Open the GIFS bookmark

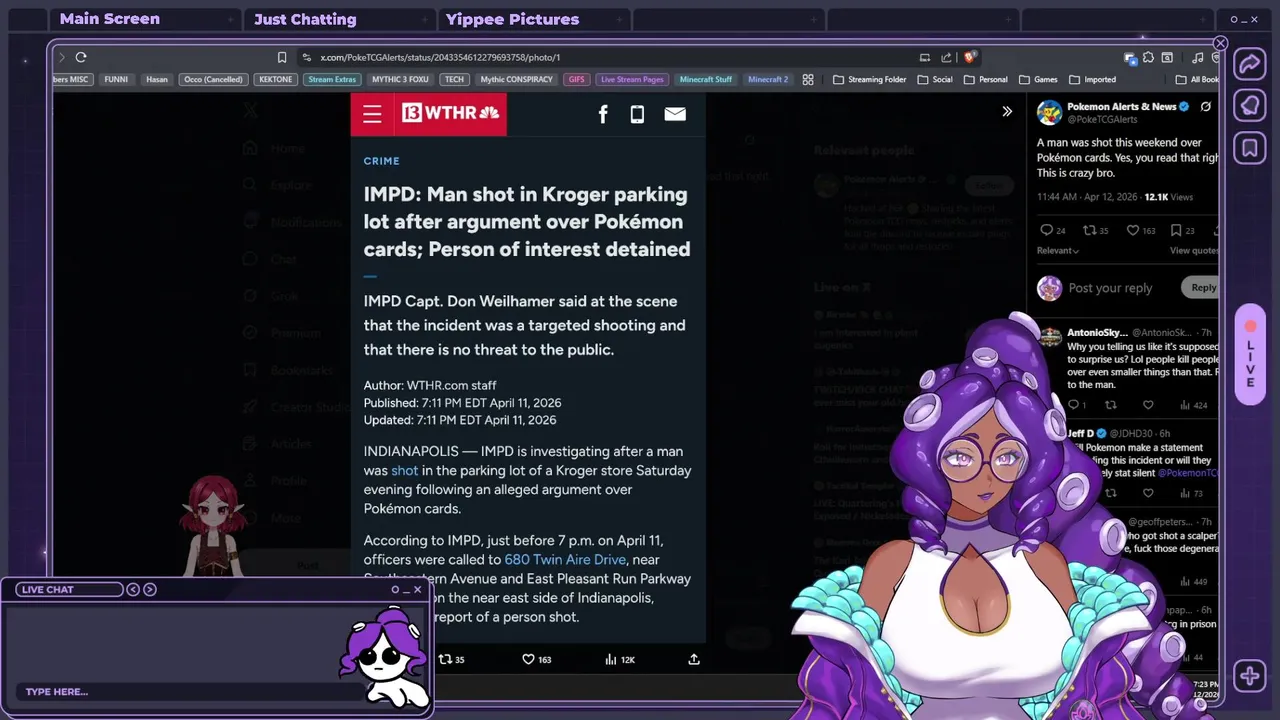tap(576, 79)
